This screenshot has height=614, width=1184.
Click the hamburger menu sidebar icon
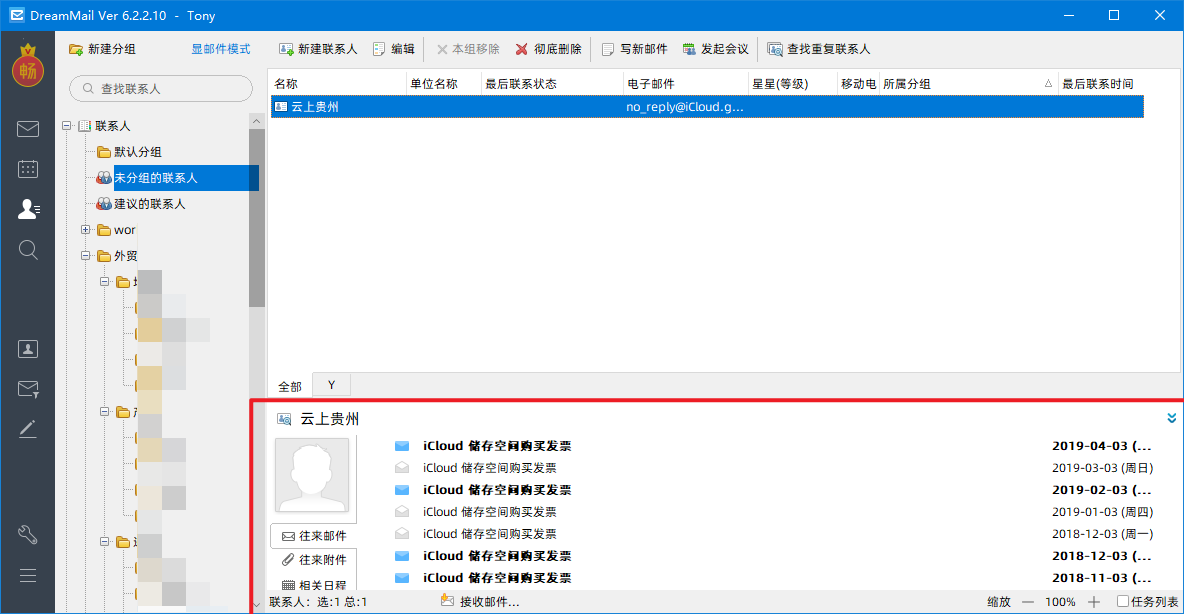click(x=28, y=575)
